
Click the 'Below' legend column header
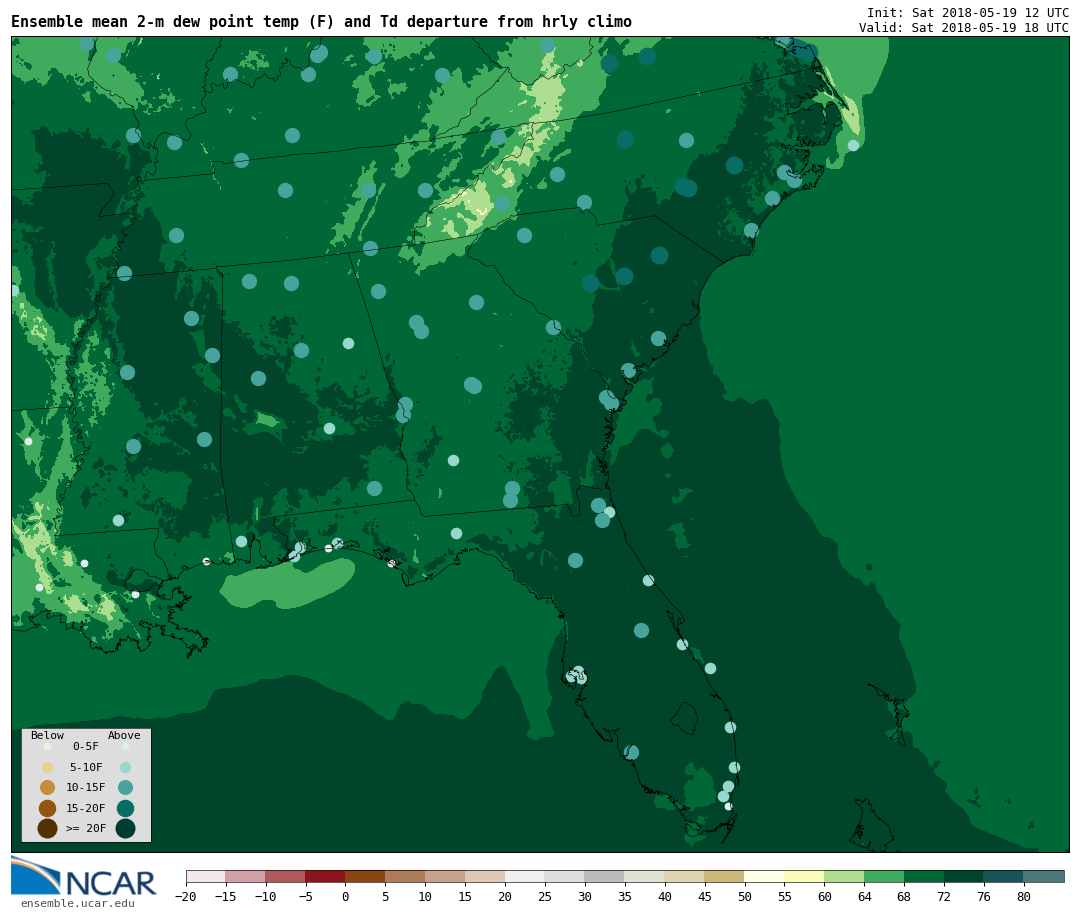(x=47, y=735)
